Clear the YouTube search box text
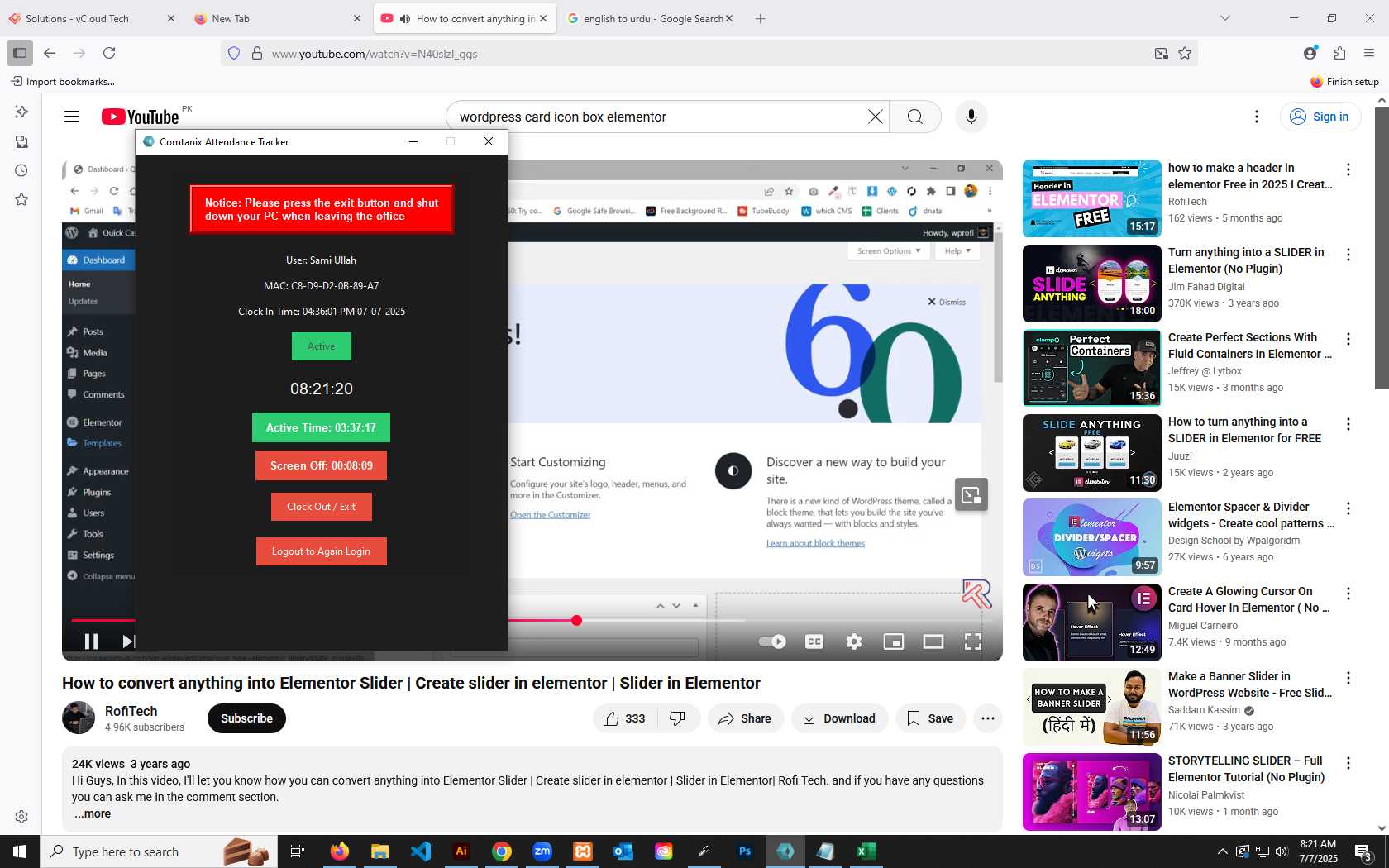This screenshot has height=868, width=1389. click(876, 117)
